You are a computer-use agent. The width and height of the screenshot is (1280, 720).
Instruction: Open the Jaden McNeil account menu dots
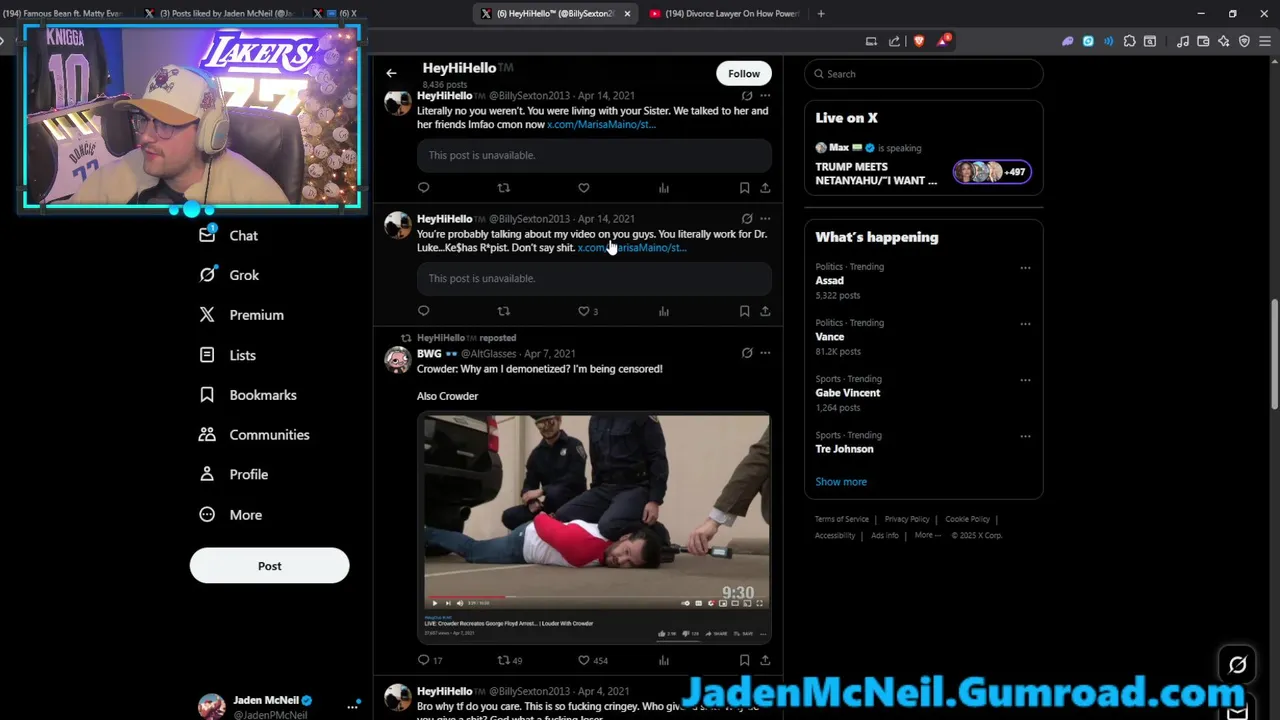point(352,706)
